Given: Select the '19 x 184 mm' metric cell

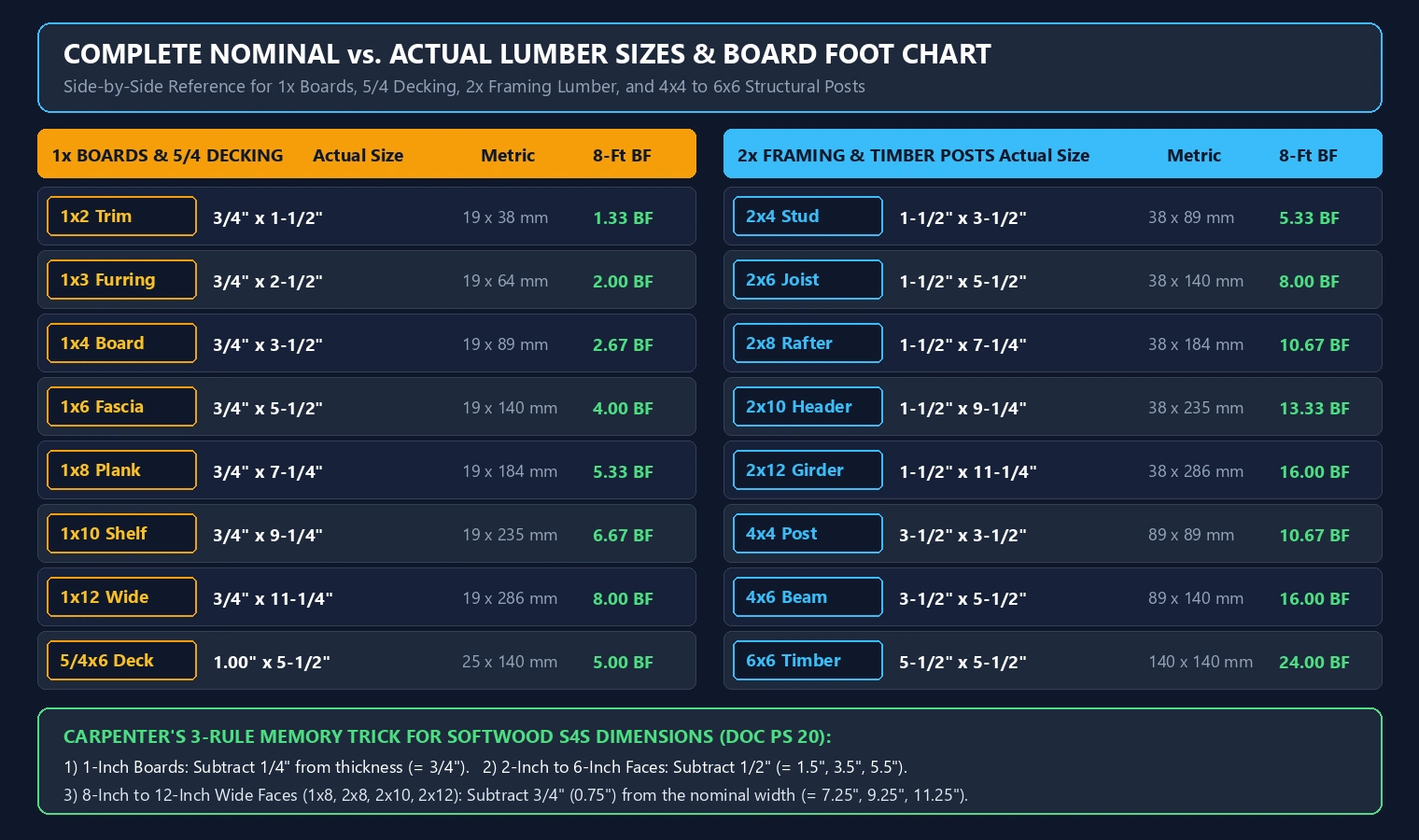Looking at the screenshot, I should [510, 471].
